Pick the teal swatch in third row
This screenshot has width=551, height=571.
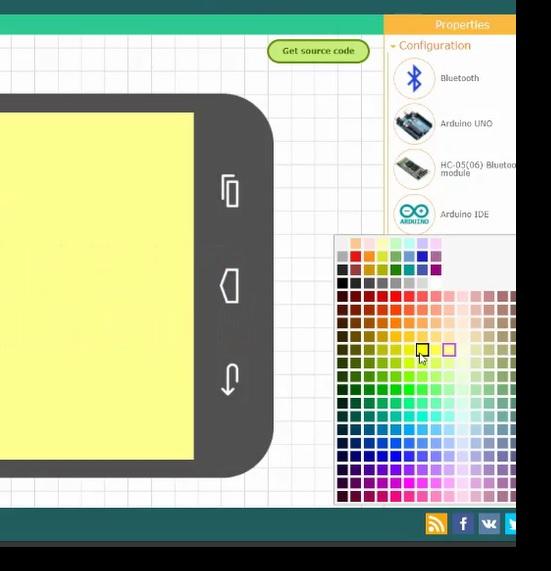tap(409, 270)
